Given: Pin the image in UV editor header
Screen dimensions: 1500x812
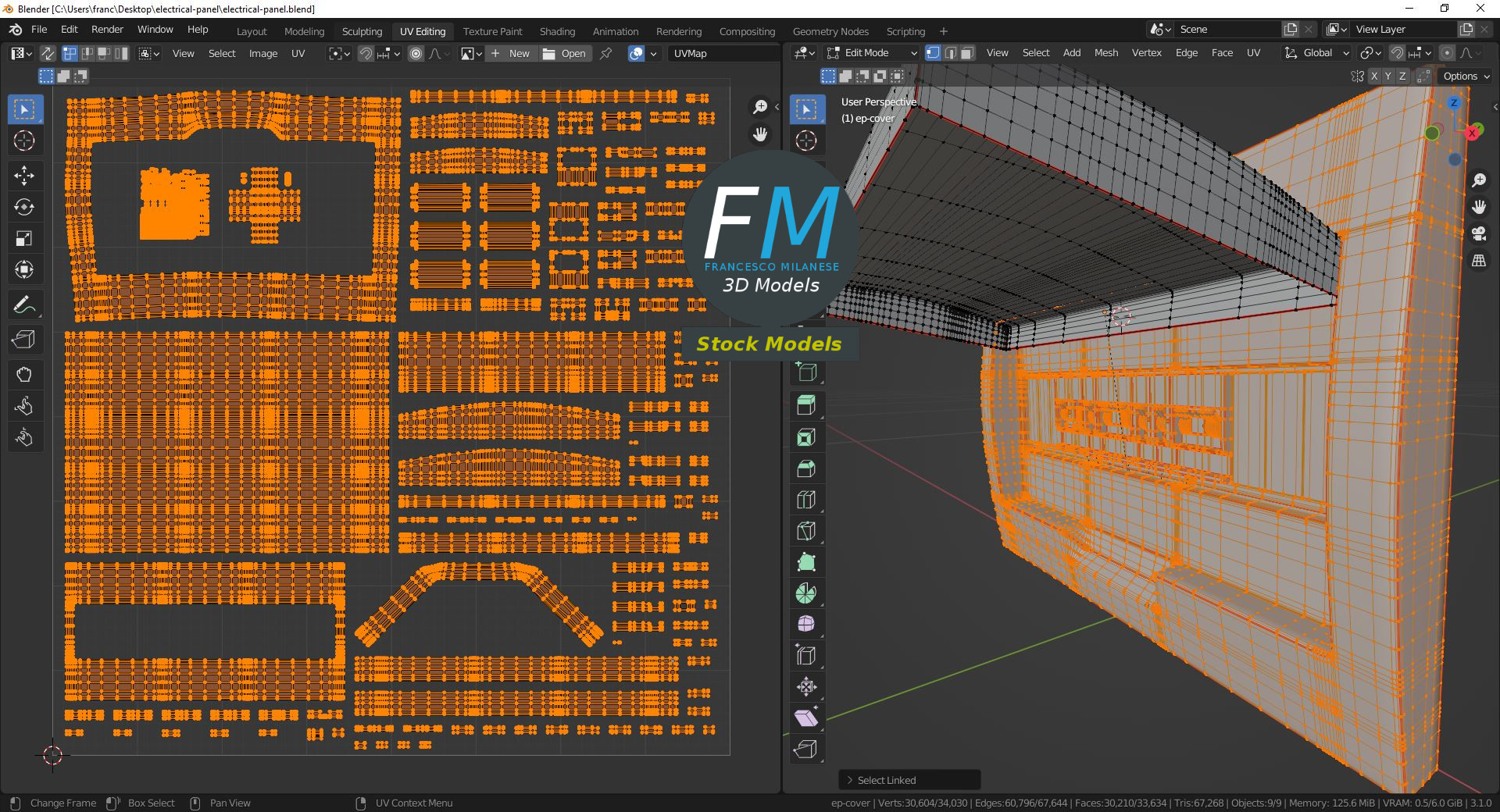Looking at the screenshot, I should coord(606,53).
